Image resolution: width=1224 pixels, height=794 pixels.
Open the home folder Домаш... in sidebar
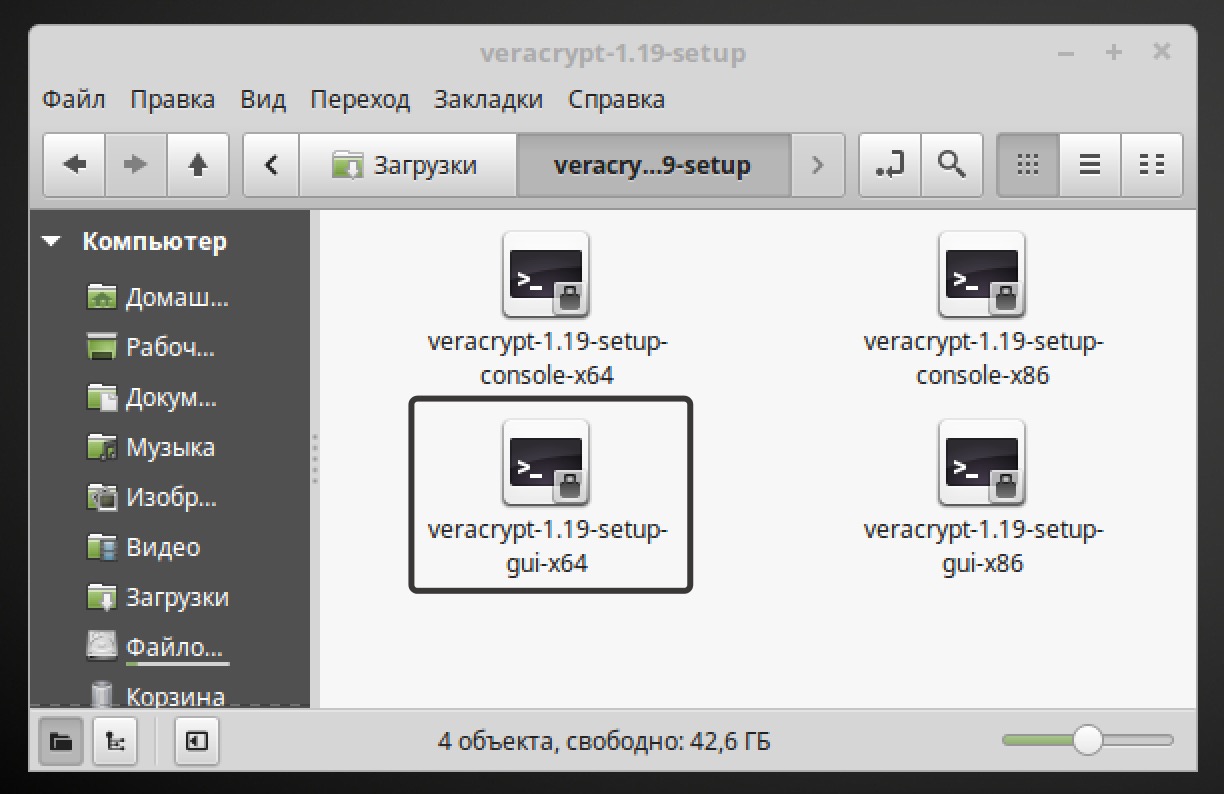(158, 297)
